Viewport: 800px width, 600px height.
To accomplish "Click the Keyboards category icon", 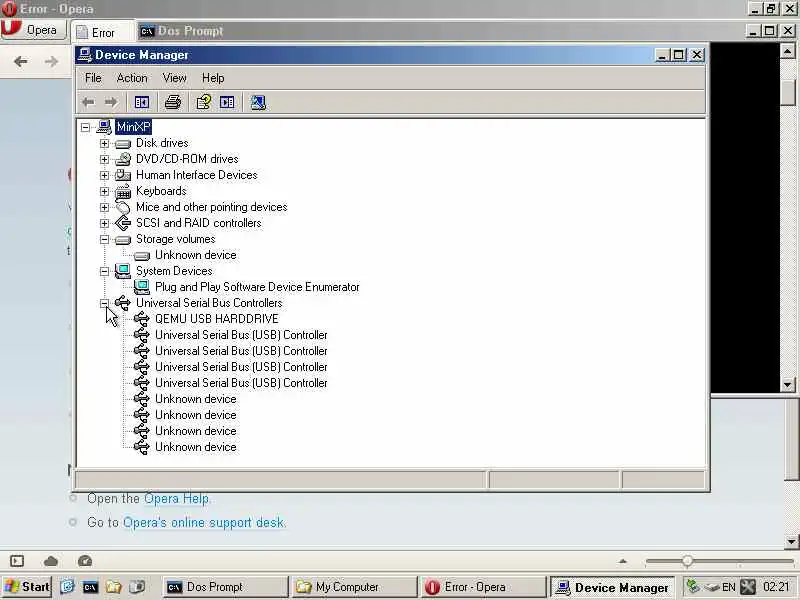I will point(123,191).
